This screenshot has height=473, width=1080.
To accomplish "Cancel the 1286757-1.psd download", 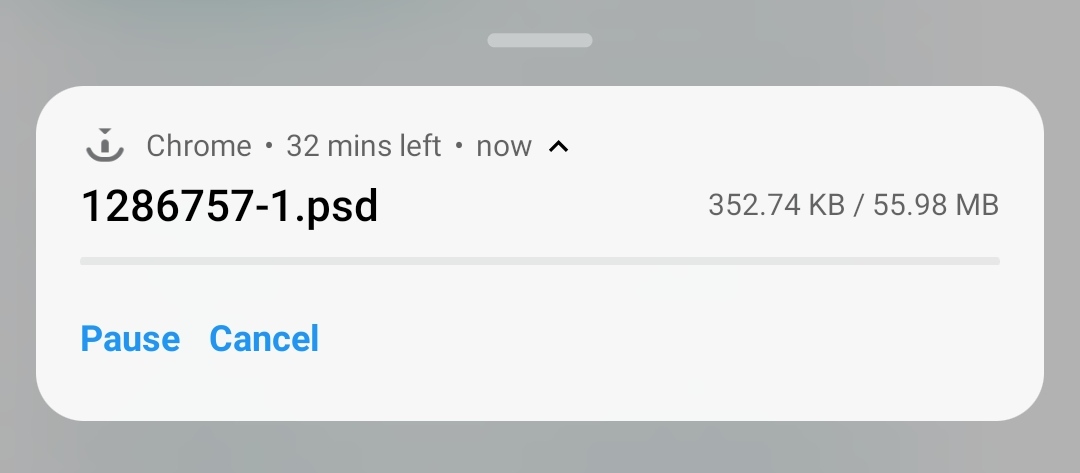I will click(264, 339).
